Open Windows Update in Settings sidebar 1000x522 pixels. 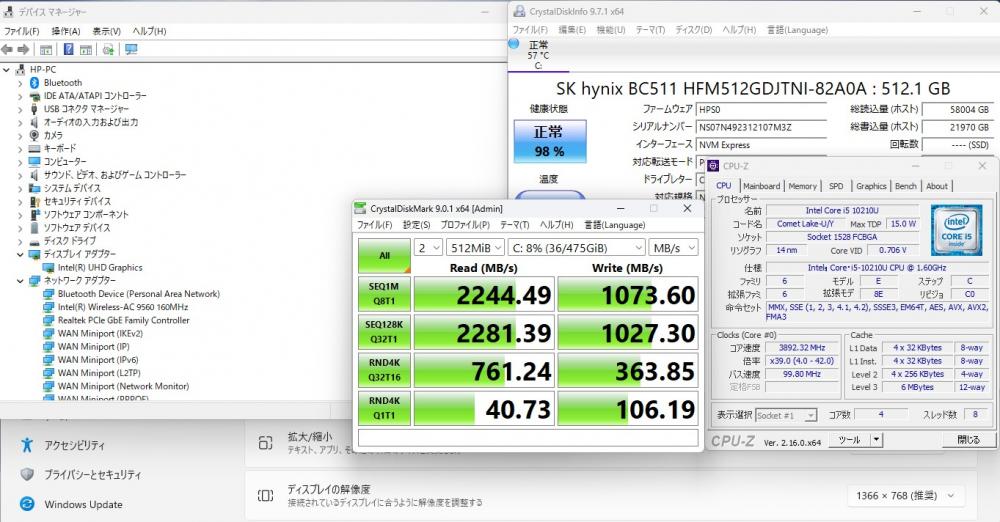click(x=83, y=504)
